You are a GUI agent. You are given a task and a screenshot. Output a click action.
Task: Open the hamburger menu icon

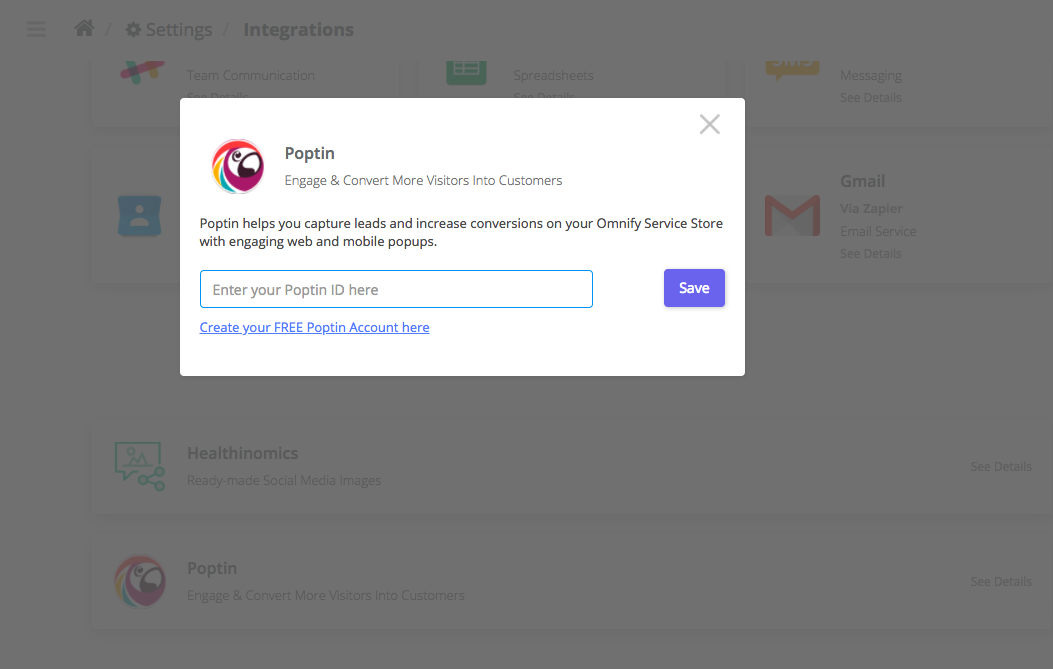36,30
